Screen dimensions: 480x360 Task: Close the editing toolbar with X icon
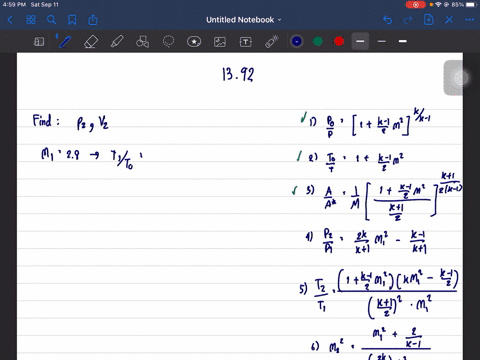coord(449,20)
